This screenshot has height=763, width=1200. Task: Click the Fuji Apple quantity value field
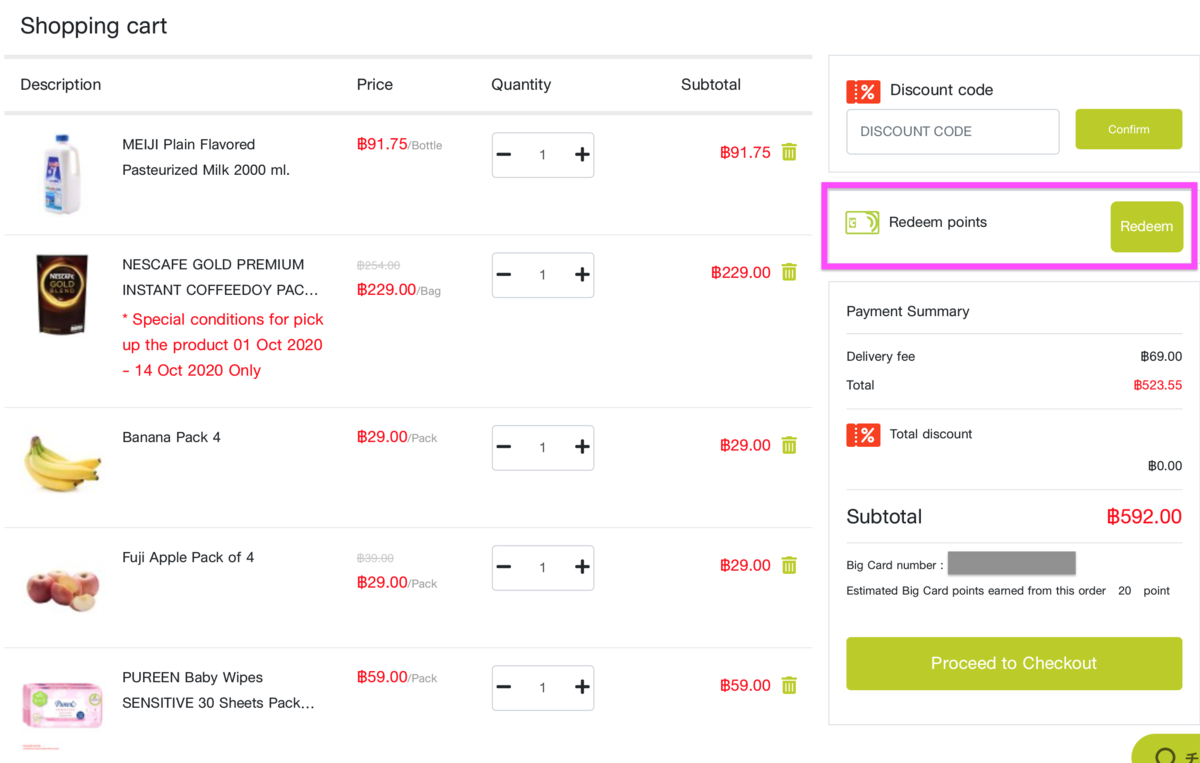543,567
